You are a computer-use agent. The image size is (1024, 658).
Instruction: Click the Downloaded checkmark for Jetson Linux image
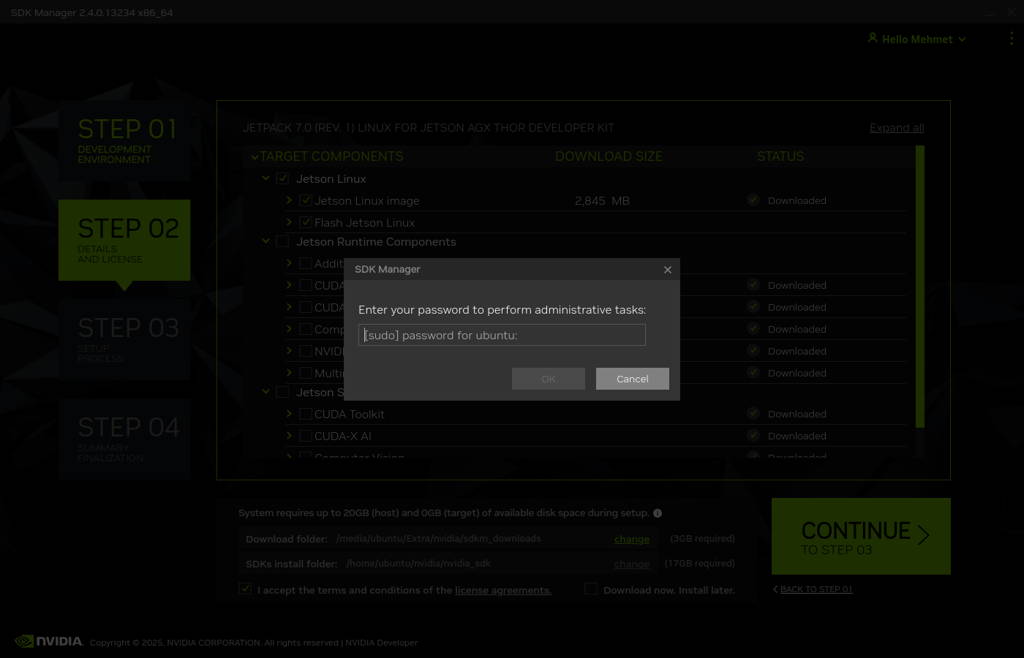coord(752,200)
